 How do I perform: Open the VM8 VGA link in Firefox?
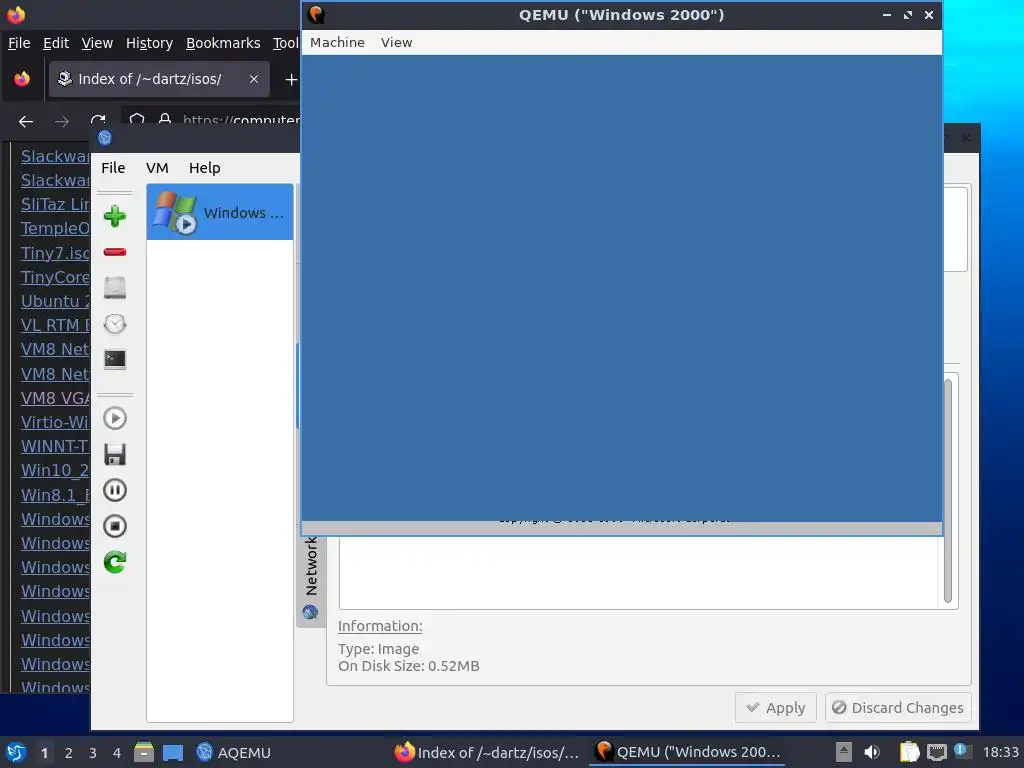55,398
